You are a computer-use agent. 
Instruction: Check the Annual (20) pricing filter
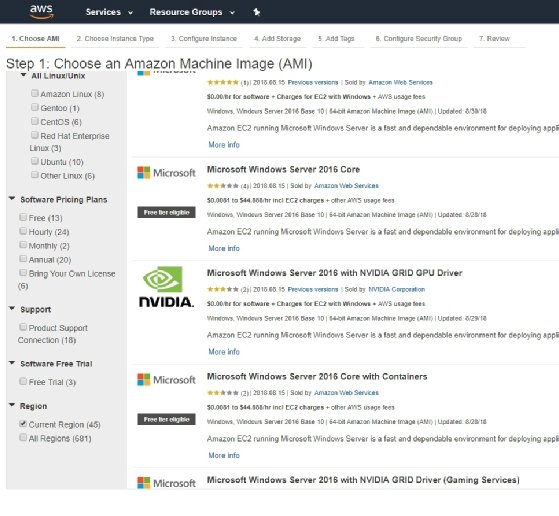point(23,259)
